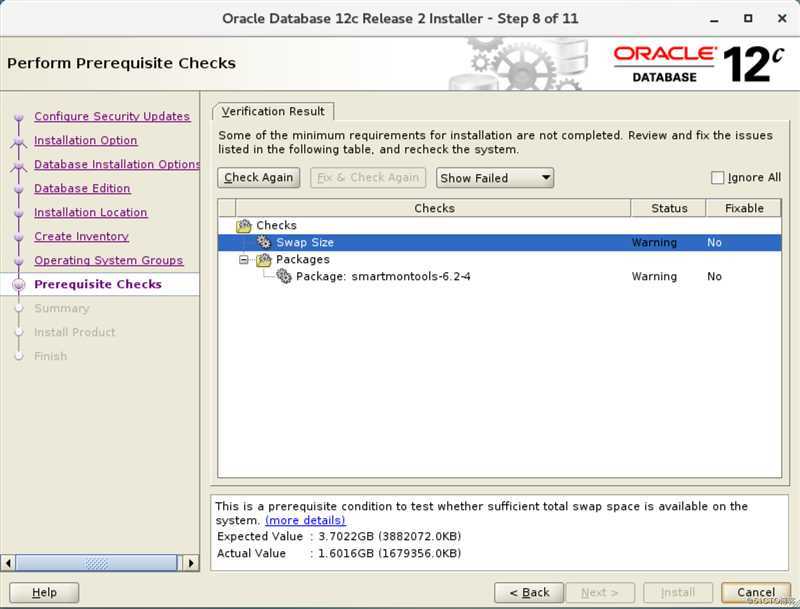
Task: Click the Check Again button
Action: click(x=258, y=177)
